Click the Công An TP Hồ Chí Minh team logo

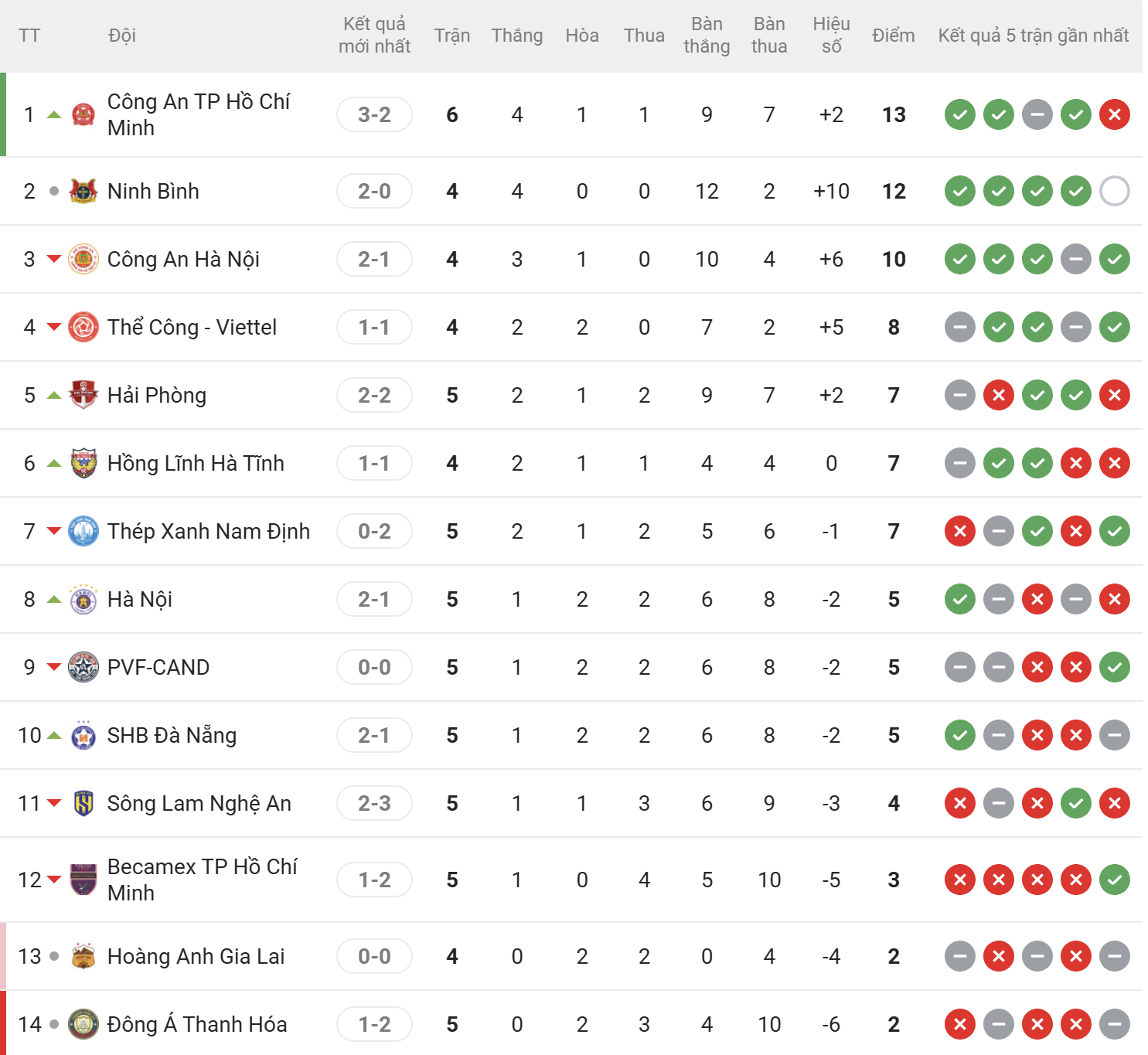click(x=83, y=114)
